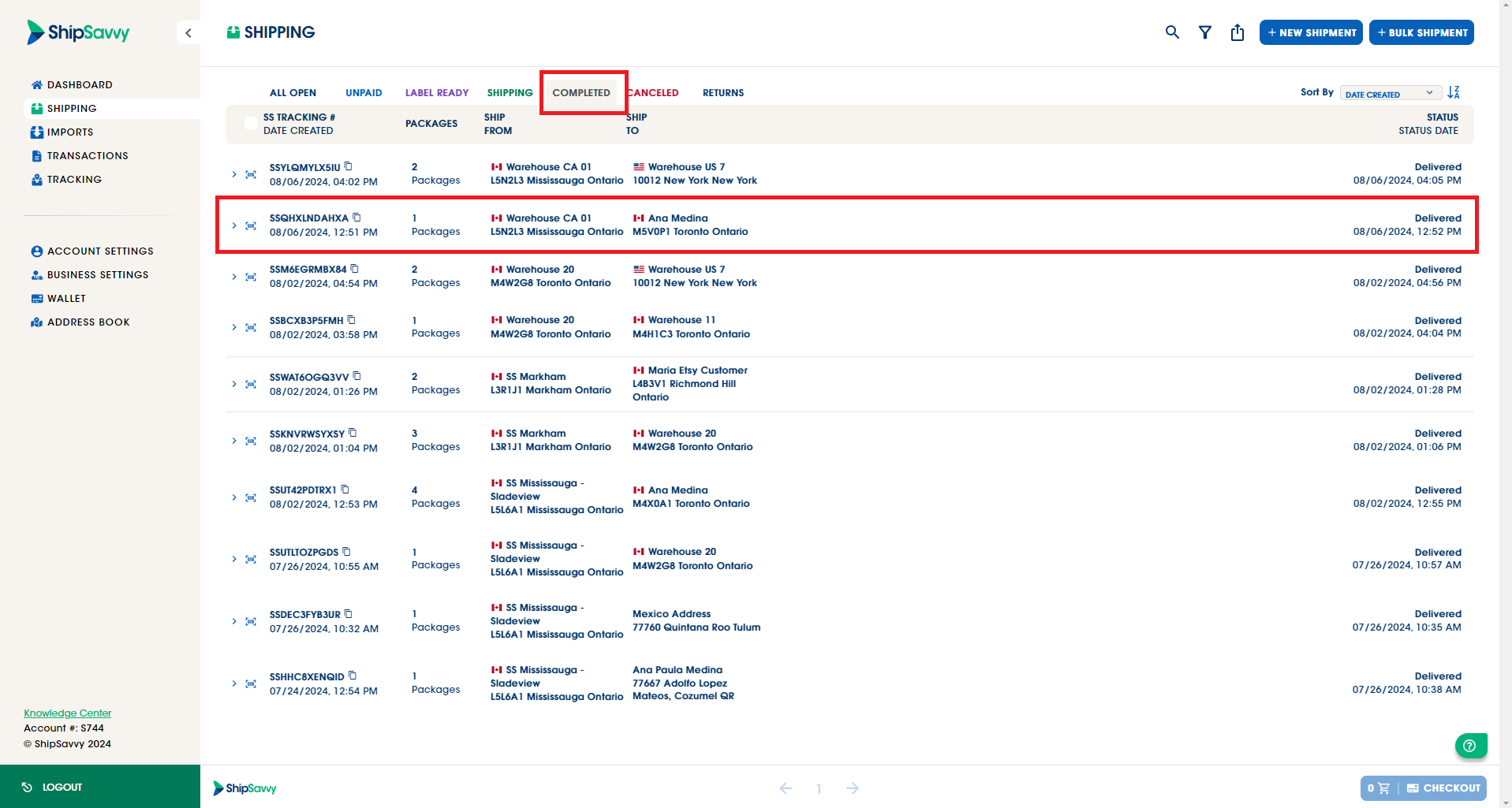Viewport: 1512px width, 808px height.
Task: Toggle sort order direction icon
Action: [1454, 92]
